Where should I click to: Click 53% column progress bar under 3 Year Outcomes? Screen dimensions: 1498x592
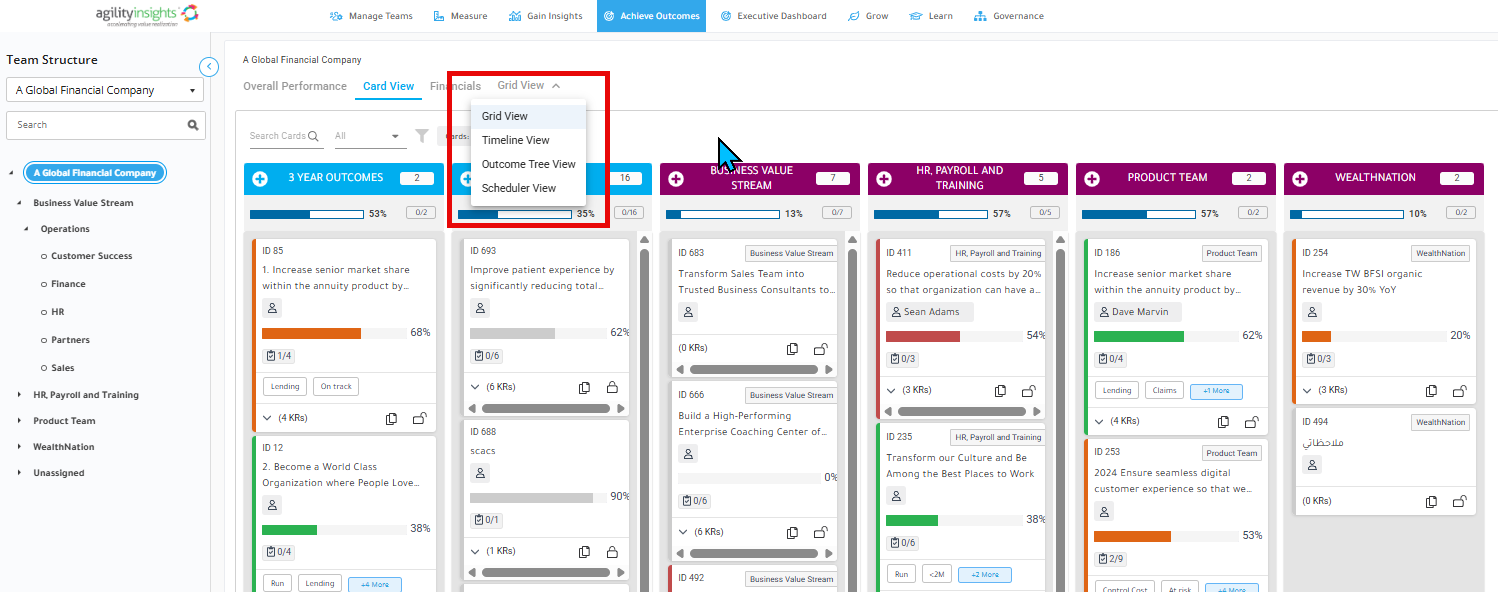pos(307,214)
